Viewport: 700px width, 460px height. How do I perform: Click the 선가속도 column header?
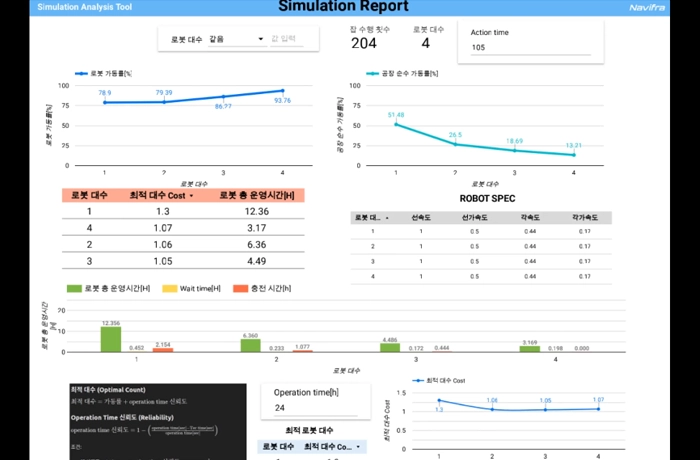coord(475,218)
